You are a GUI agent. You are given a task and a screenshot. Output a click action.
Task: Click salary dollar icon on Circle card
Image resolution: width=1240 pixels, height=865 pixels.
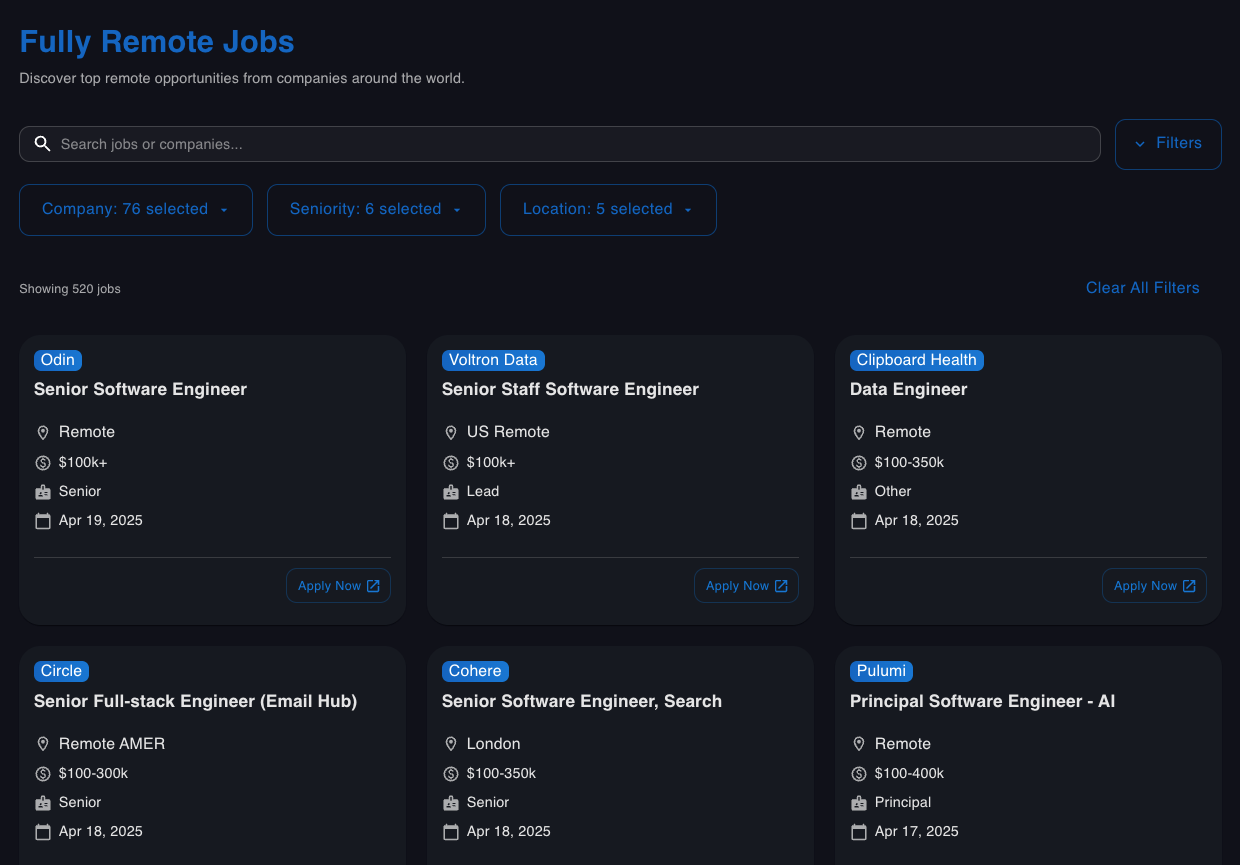point(43,774)
